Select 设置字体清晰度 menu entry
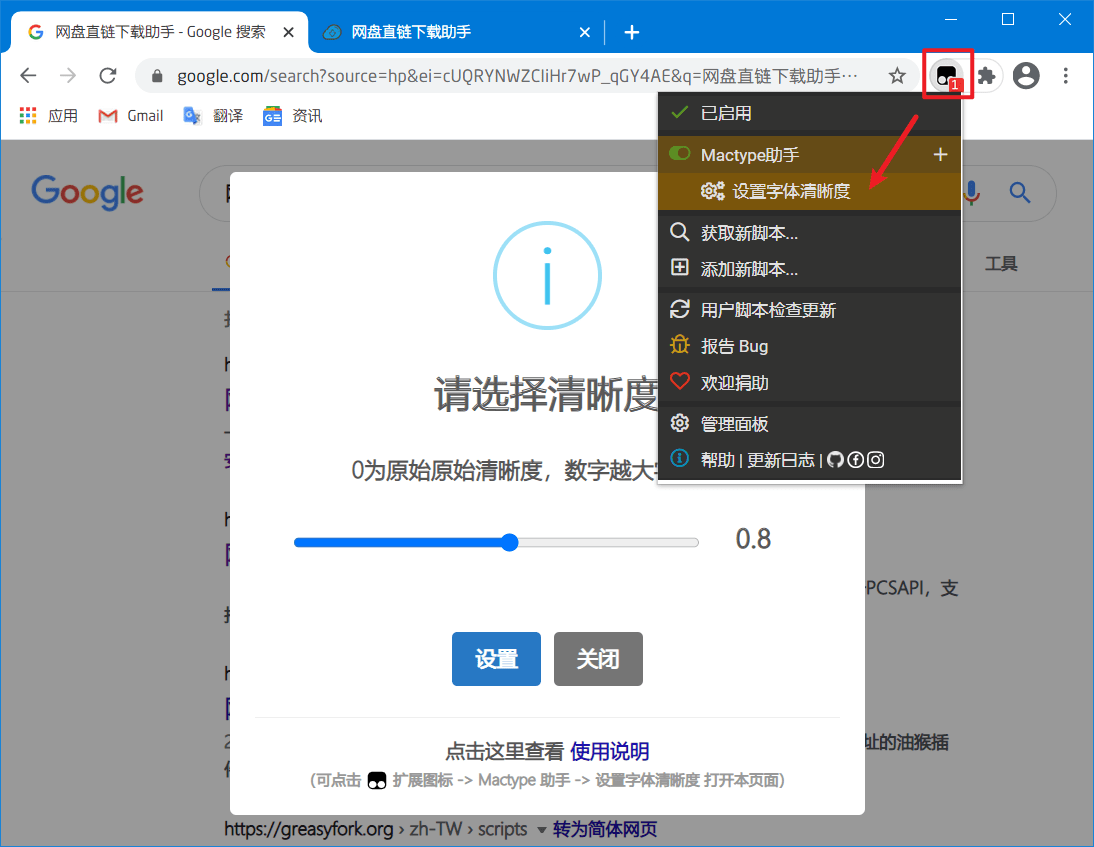 tap(790, 191)
